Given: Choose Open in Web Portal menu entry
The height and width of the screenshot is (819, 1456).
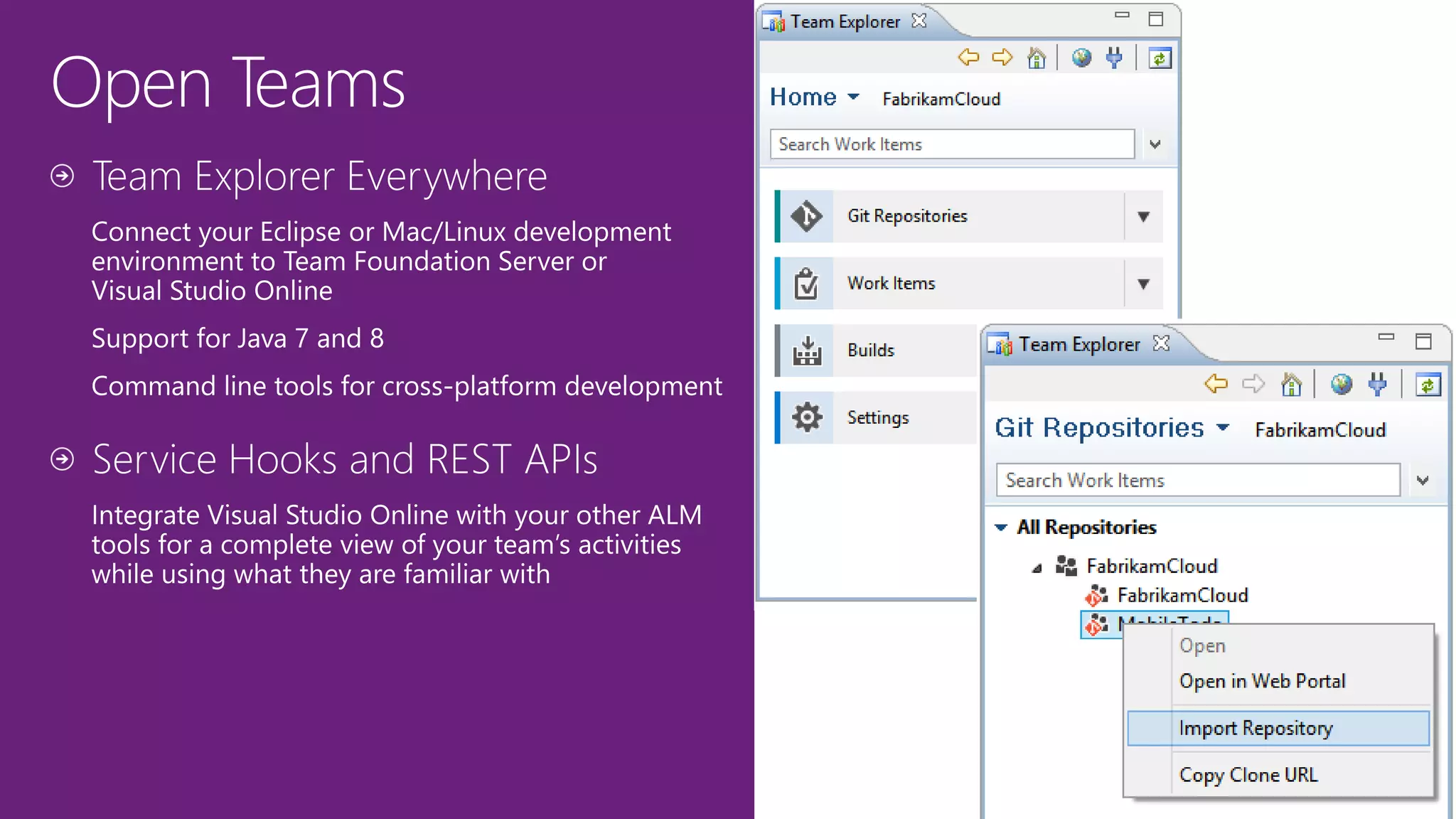Looking at the screenshot, I should click(x=1263, y=681).
